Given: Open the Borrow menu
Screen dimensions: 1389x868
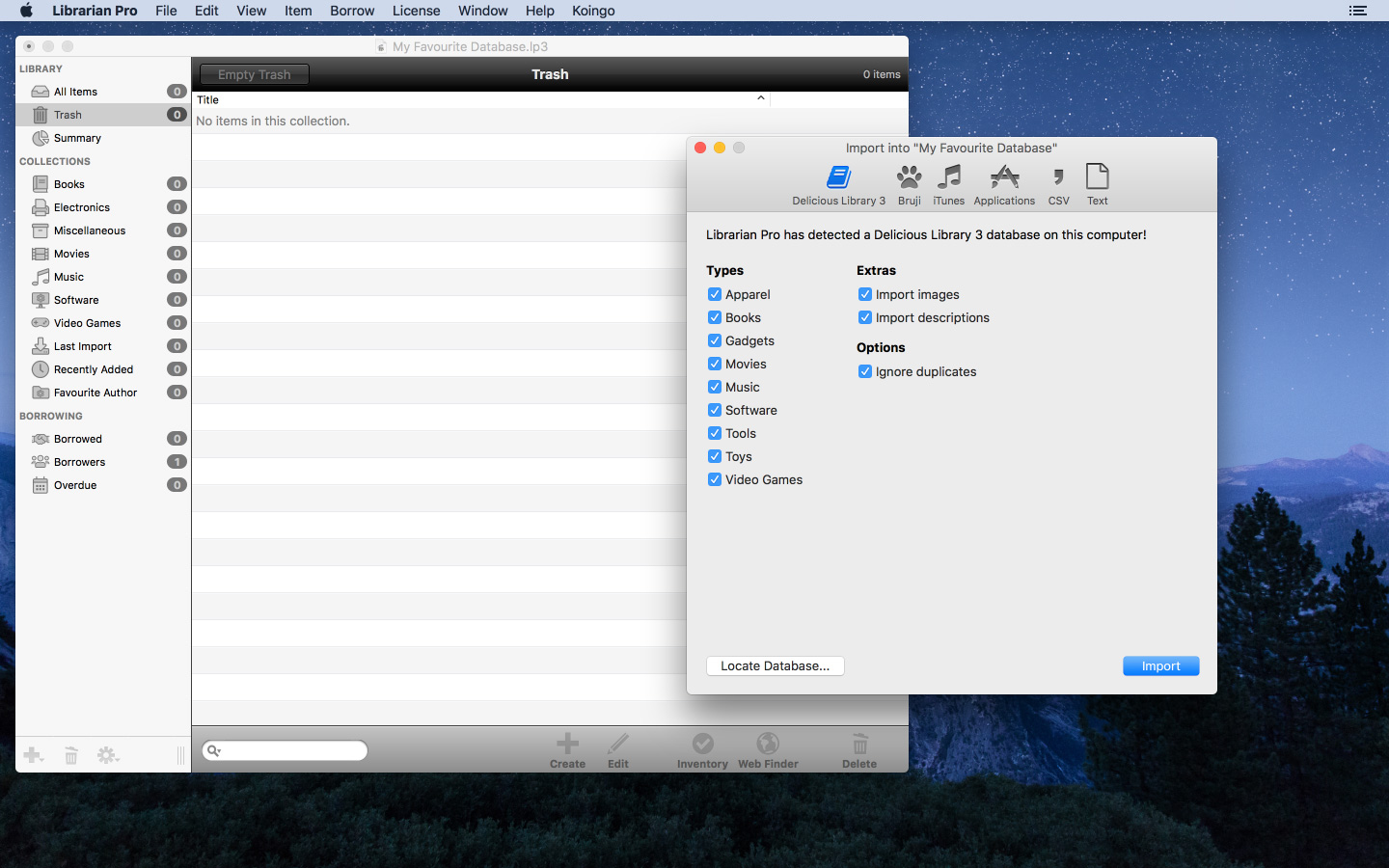Looking at the screenshot, I should (x=352, y=11).
